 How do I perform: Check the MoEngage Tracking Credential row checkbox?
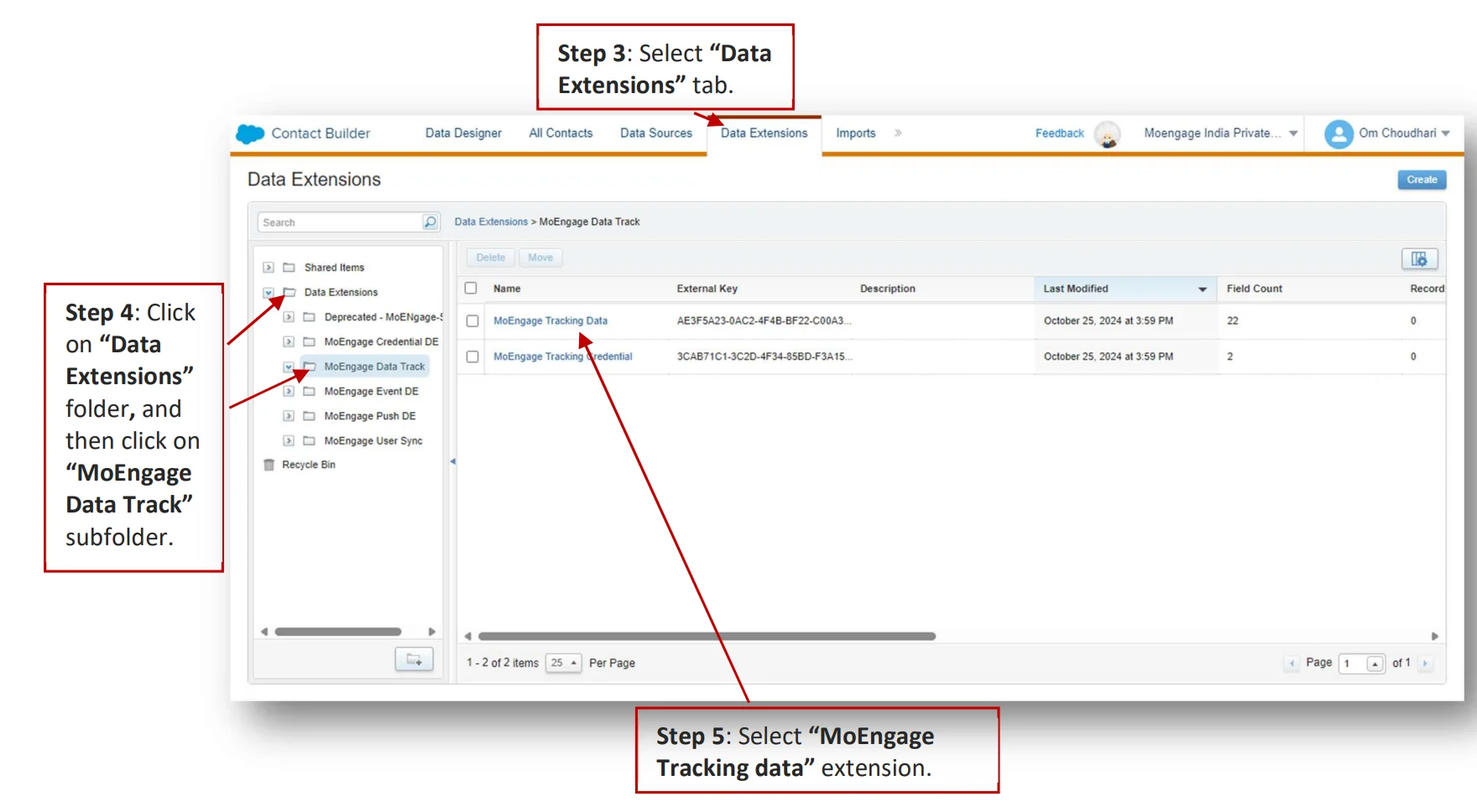point(472,357)
